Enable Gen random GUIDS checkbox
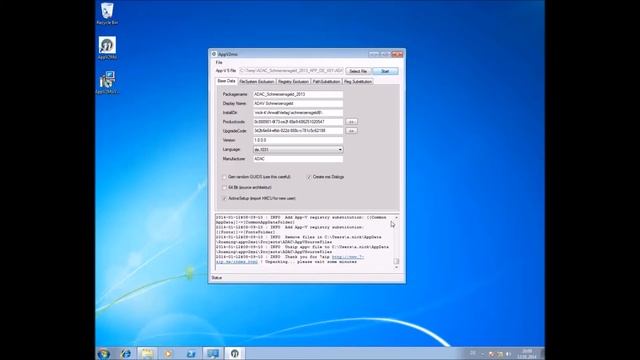640x360 pixels. tap(224, 177)
